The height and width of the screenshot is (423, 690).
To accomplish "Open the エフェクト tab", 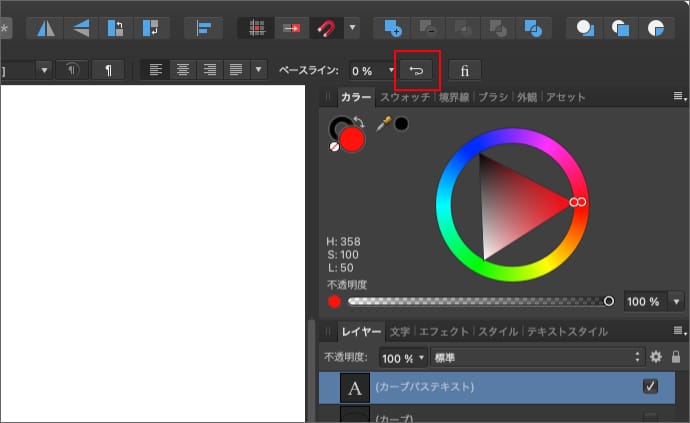I will pyautogui.click(x=443, y=331).
